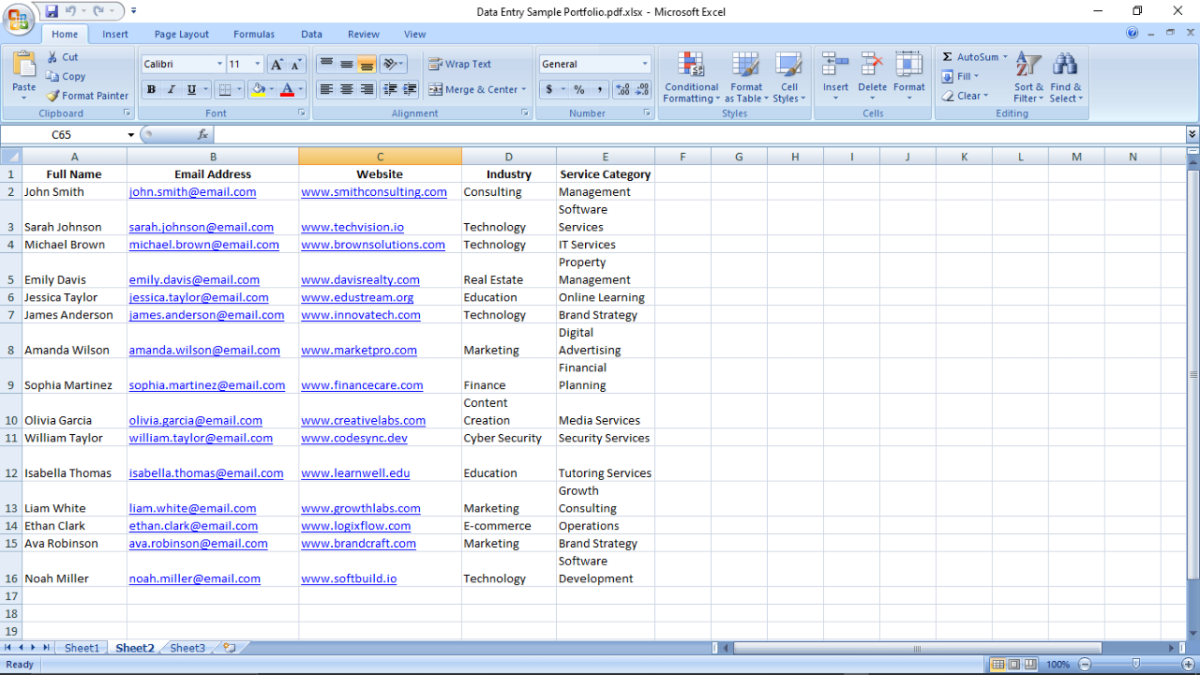Click the Delete cells icon
This screenshot has height=675, width=1200.
pyautogui.click(x=872, y=66)
